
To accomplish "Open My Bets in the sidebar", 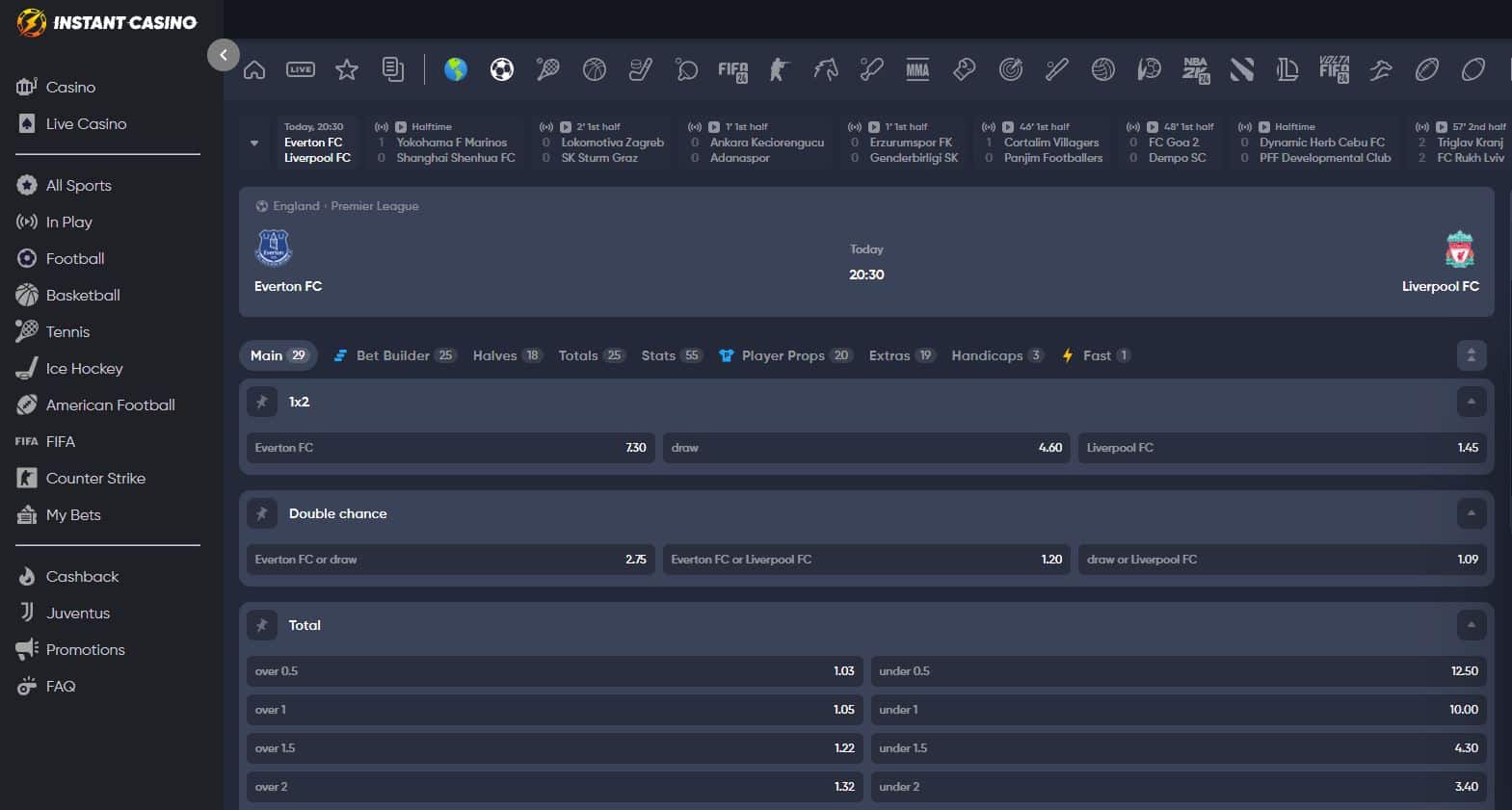I will coord(59,514).
